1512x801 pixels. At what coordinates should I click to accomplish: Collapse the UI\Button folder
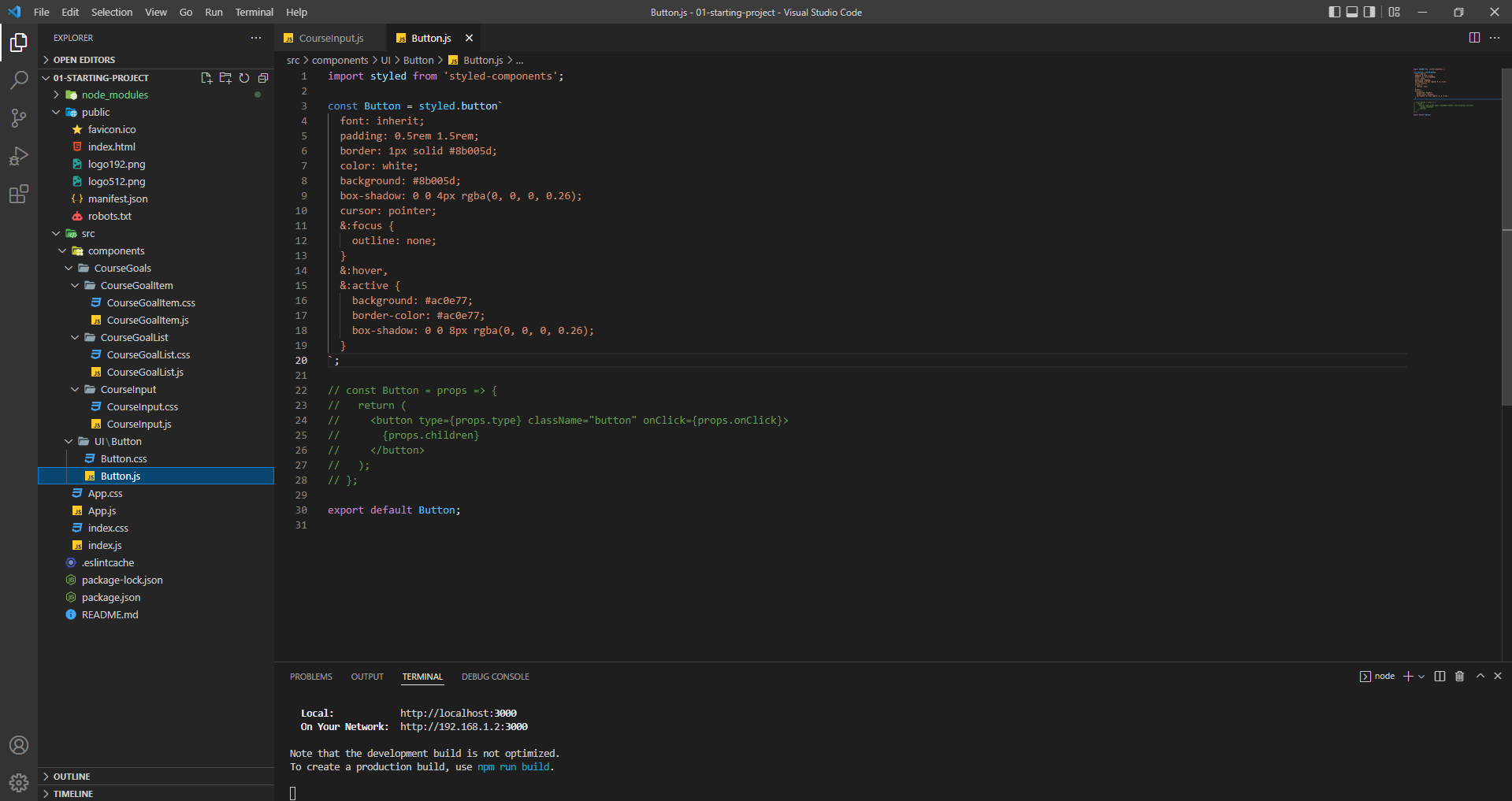156,441
